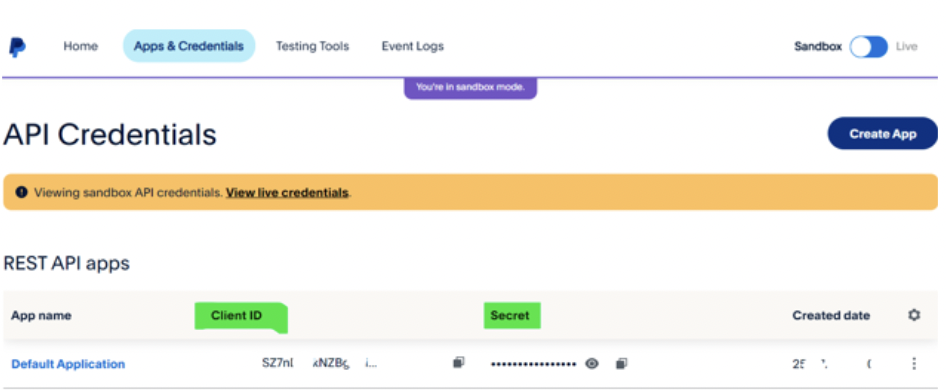Follow the View live credentials link
This screenshot has width=946, height=390.
pyautogui.click(x=287, y=193)
